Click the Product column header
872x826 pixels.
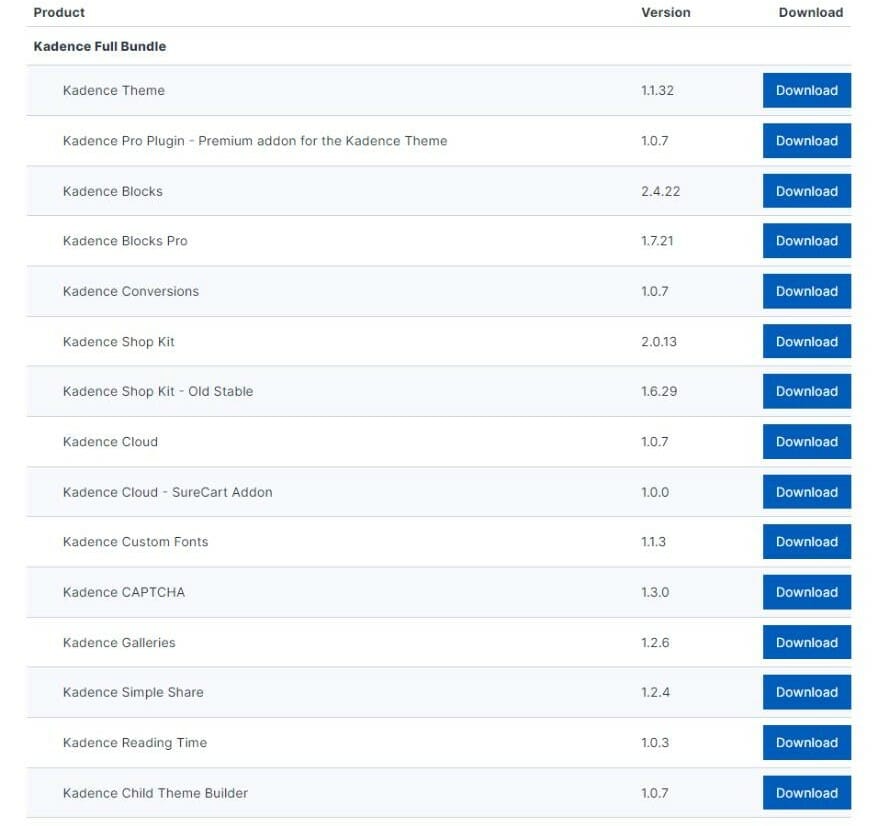coord(59,13)
